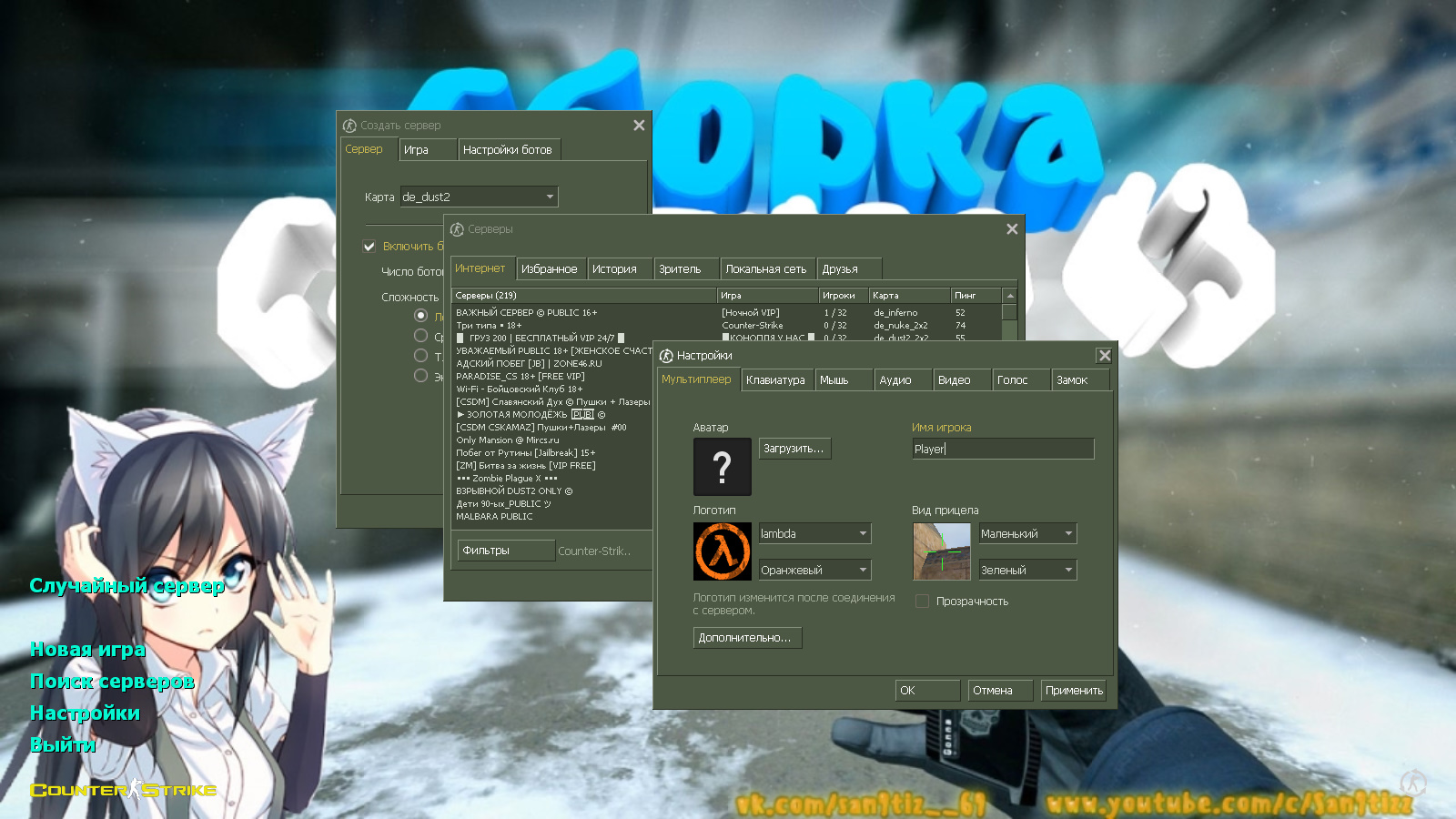
Task: Open the Избранное servers tab
Action: [549, 269]
